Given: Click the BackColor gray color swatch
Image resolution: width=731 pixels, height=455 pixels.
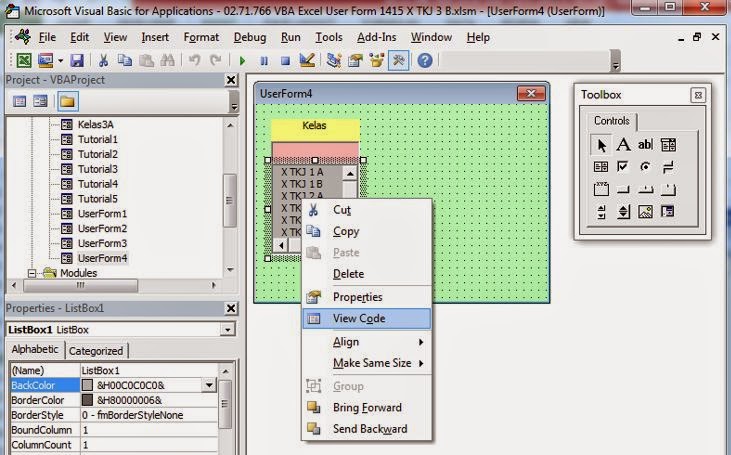Looking at the screenshot, I should [87, 386].
